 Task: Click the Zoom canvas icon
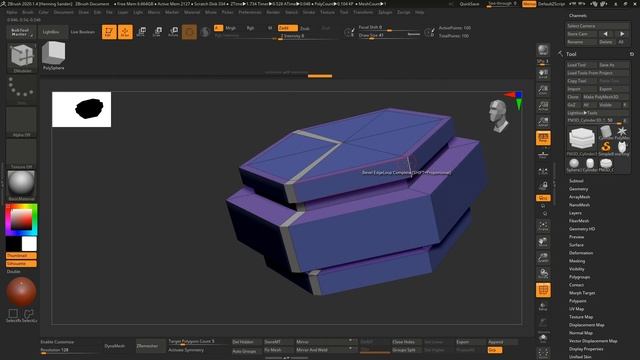click(x=543, y=90)
